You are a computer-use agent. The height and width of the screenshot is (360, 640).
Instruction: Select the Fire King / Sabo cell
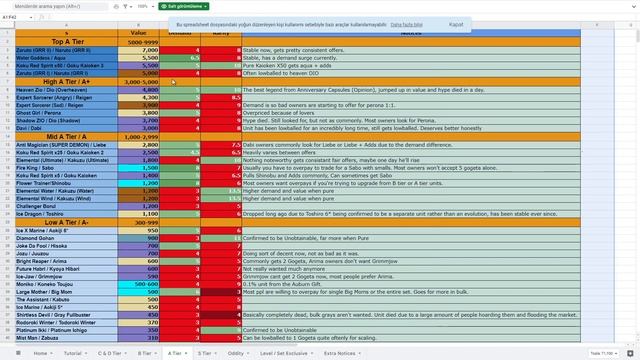(67, 168)
